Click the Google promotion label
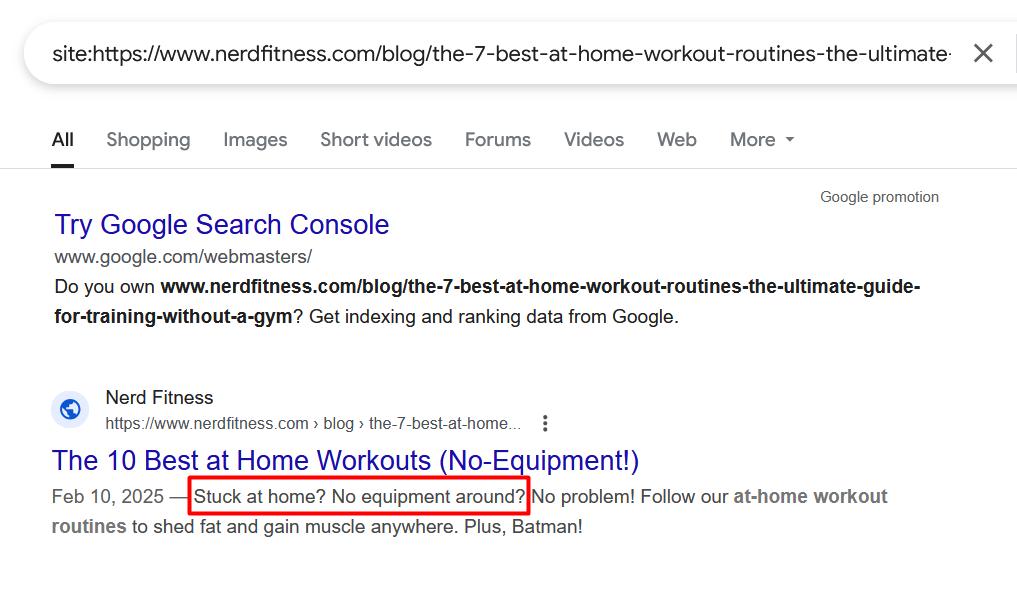 pos(879,197)
